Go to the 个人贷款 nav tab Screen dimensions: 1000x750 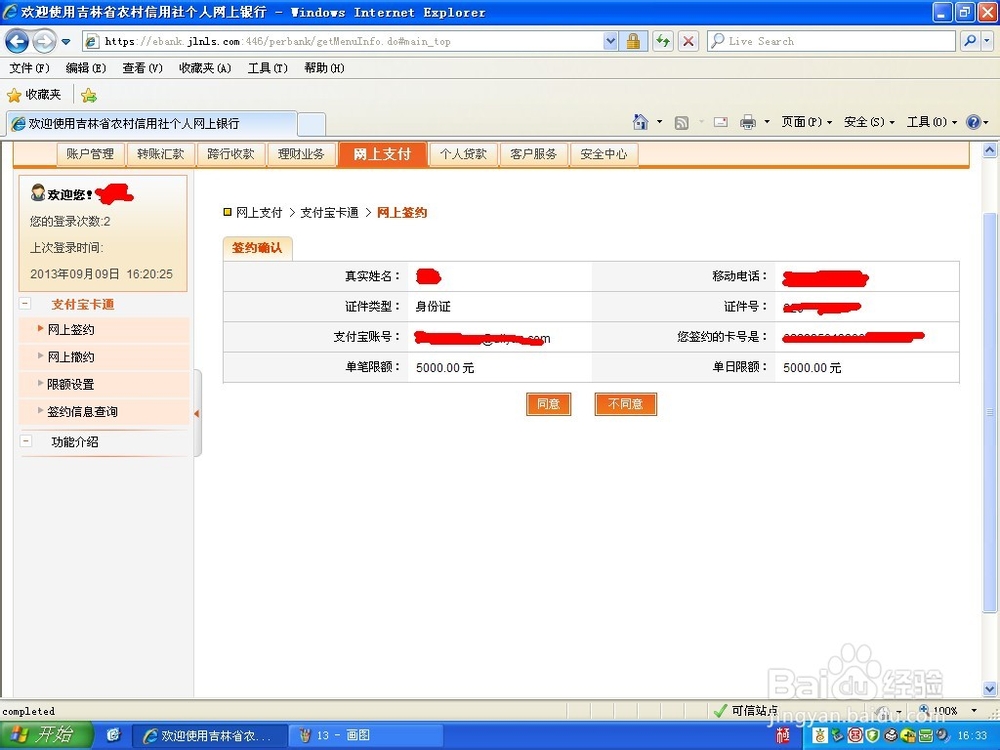coord(463,154)
